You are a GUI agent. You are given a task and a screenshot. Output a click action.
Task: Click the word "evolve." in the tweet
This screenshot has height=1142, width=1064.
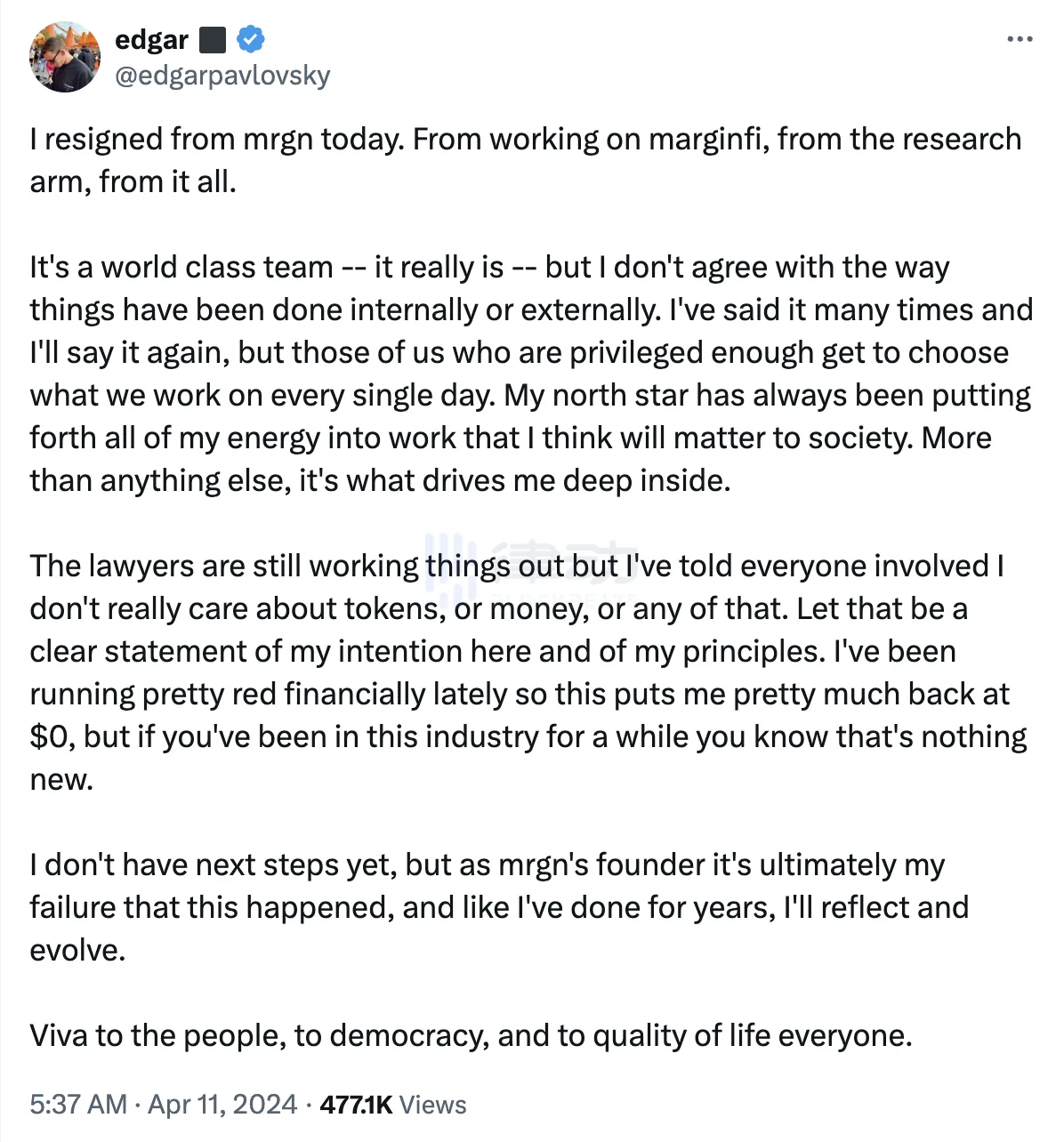point(77,951)
